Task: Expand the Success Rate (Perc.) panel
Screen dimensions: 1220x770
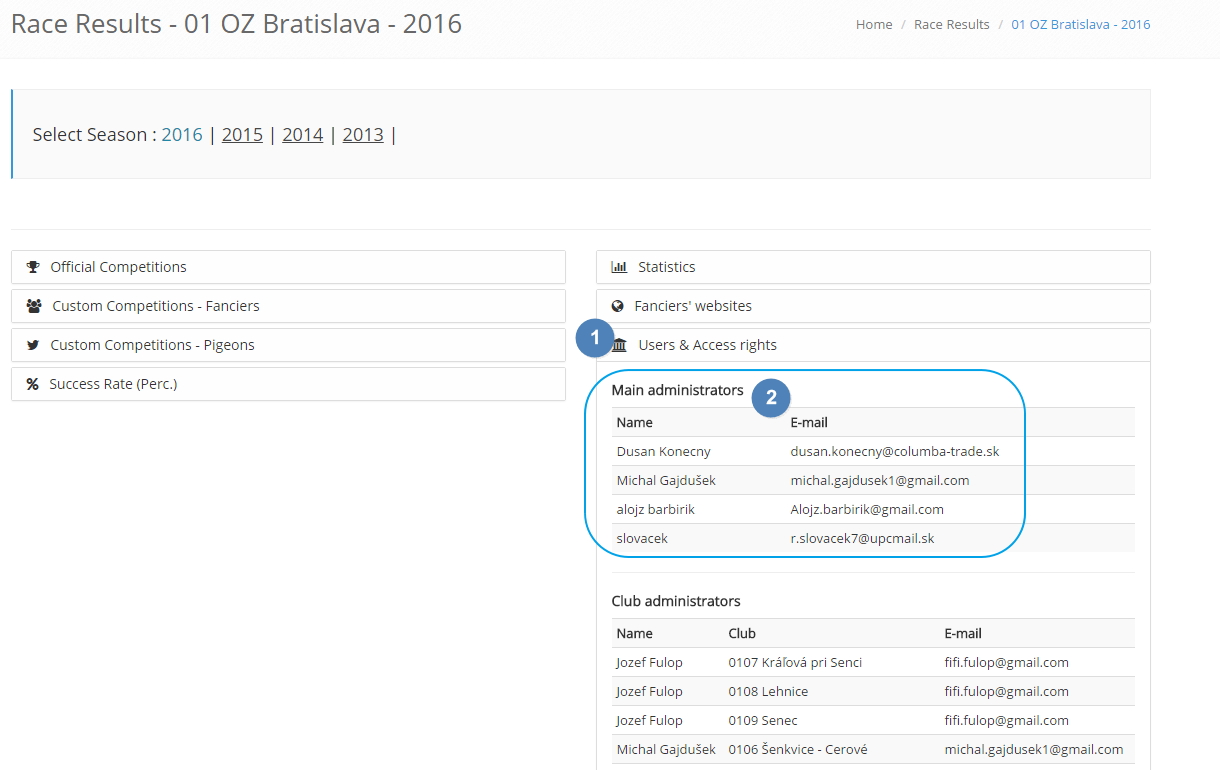Action: pos(113,384)
